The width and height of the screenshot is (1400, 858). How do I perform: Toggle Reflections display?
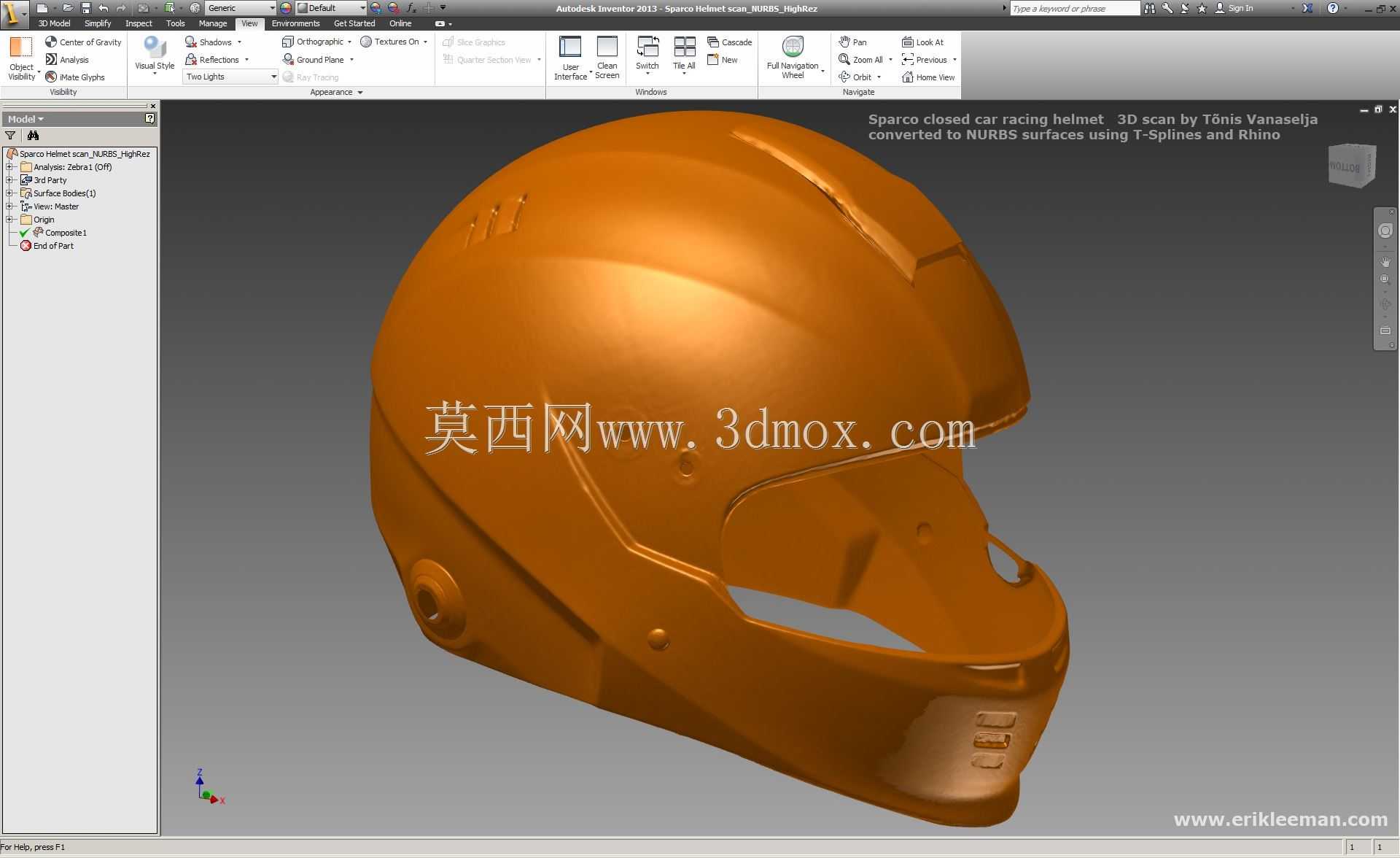tap(212, 60)
